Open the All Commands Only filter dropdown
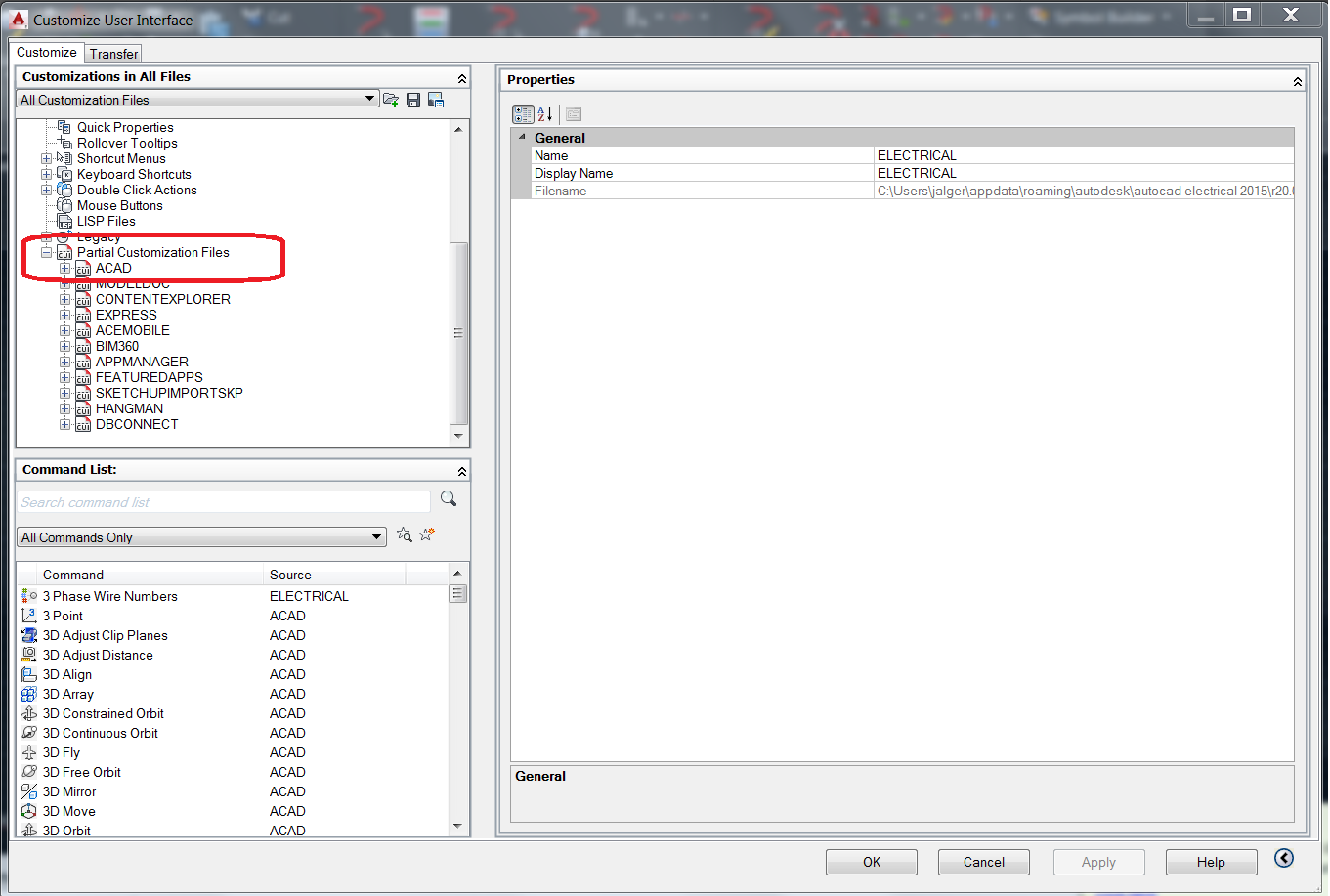The height and width of the screenshot is (896, 1330). (202, 536)
